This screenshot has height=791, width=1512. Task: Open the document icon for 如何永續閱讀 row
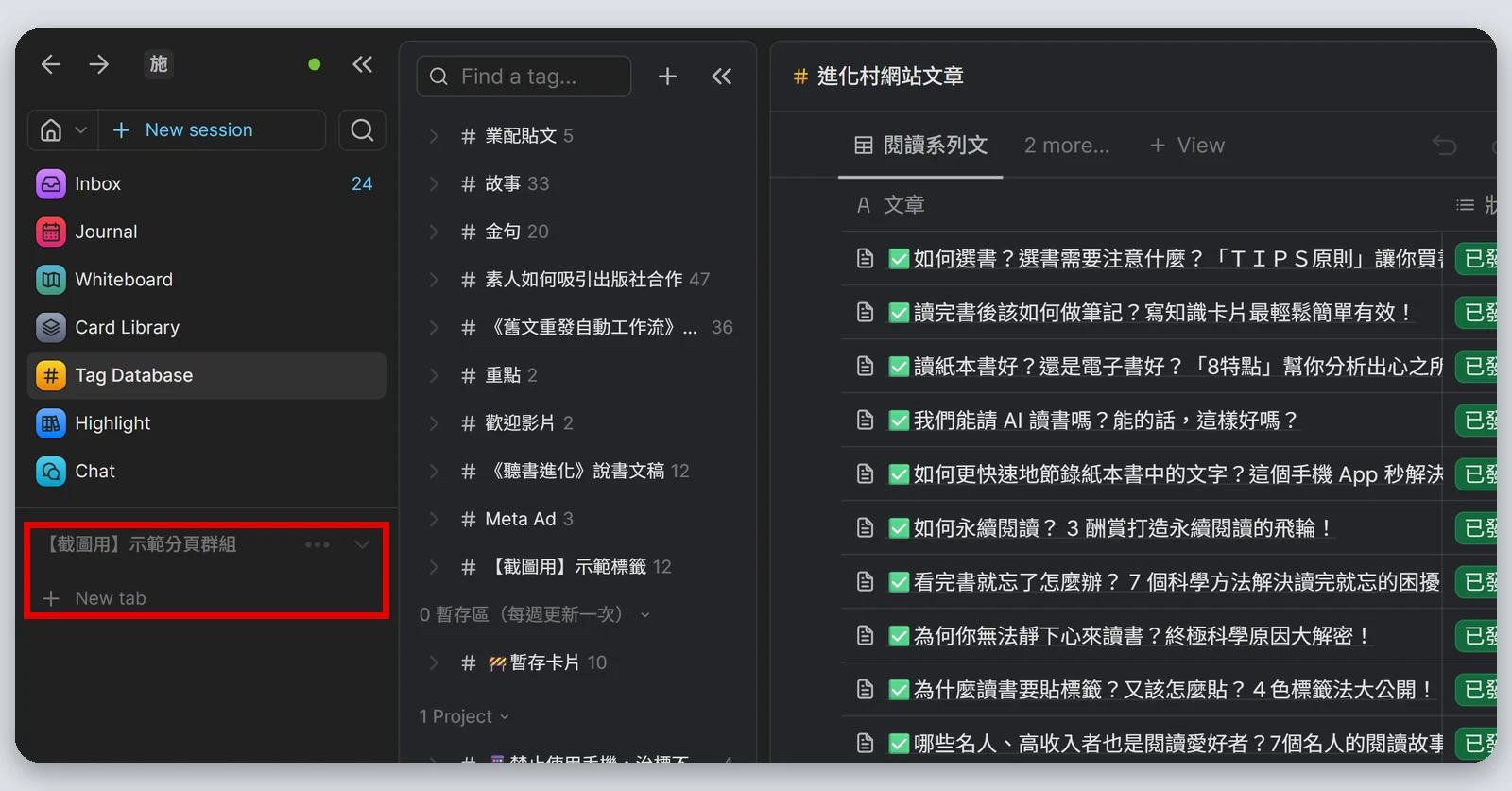click(x=865, y=528)
